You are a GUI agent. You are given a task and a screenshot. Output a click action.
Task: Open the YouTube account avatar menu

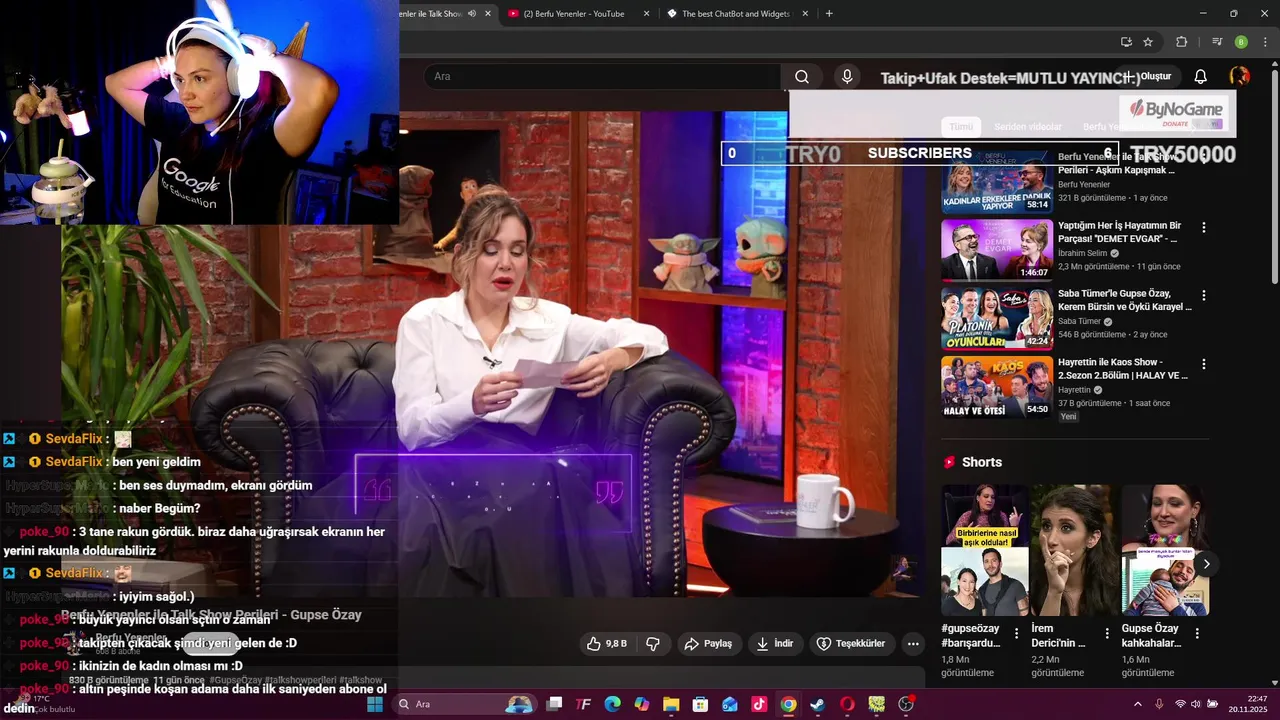point(1239,76)
